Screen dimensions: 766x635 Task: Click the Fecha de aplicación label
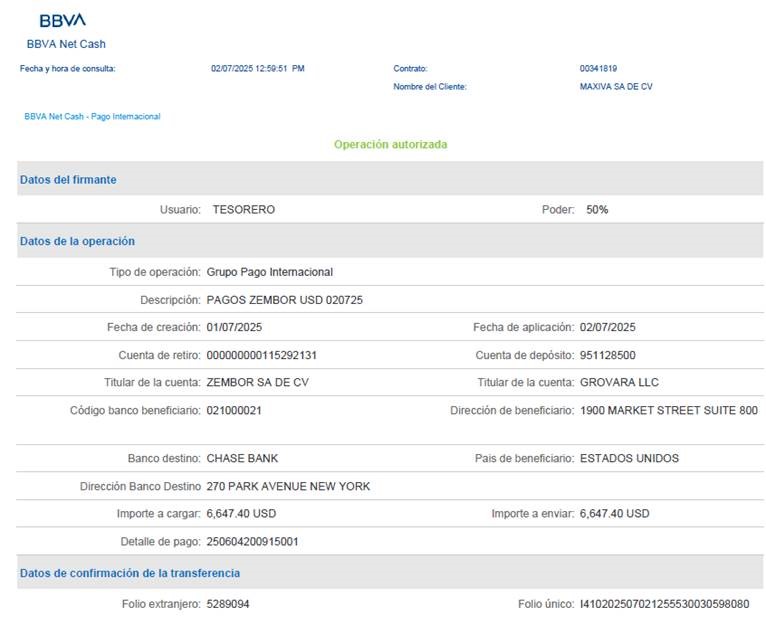coord(524,327)
